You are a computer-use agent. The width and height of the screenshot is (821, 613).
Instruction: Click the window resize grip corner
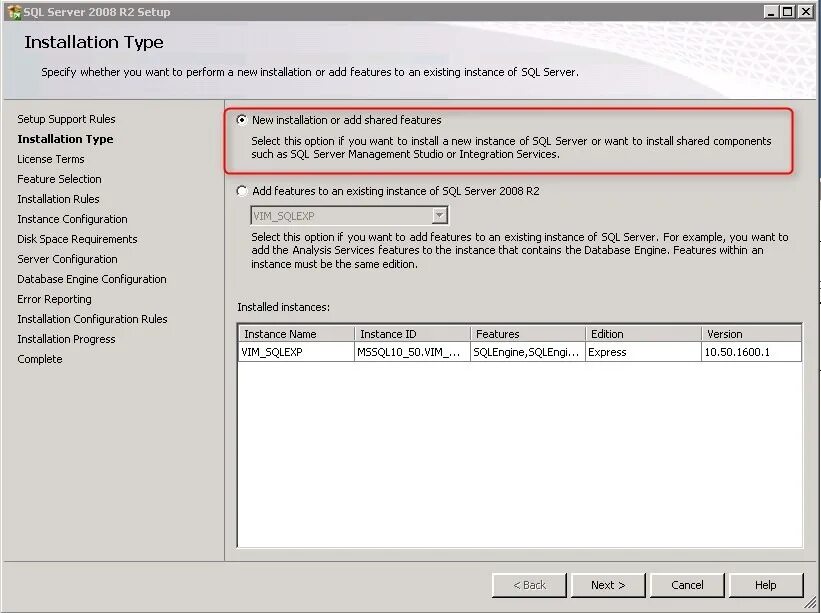811,603
